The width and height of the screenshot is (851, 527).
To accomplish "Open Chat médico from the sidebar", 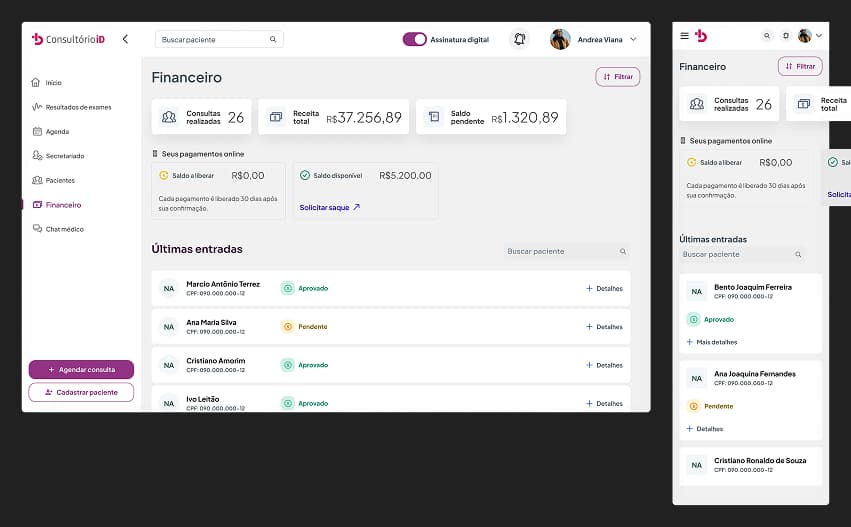I will 64,229.
